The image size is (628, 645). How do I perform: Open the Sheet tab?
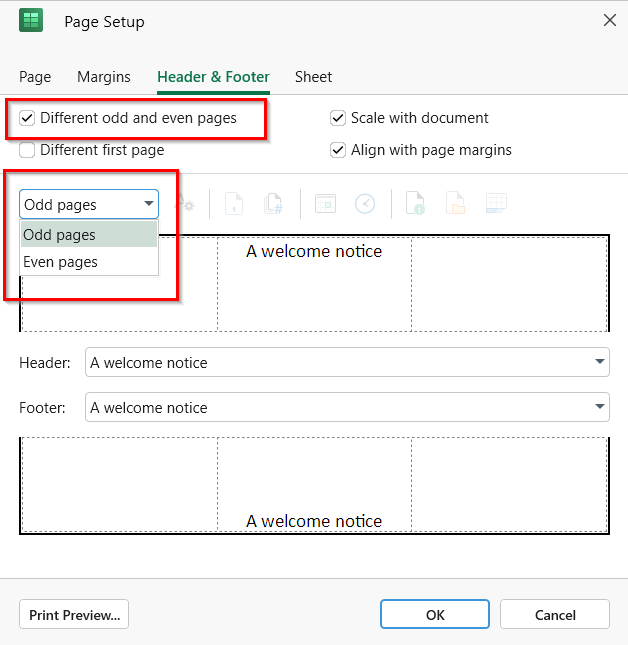coord(313,77)
